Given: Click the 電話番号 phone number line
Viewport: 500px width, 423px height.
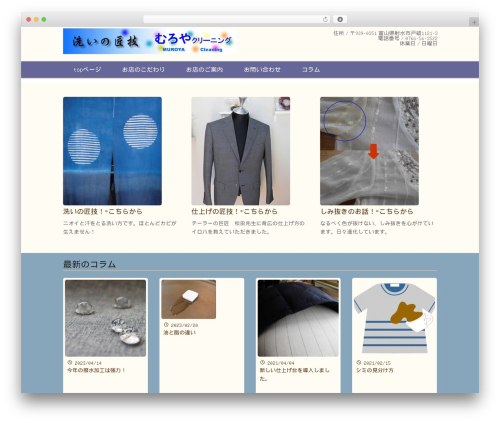Looking at the screenshot, I should click(408, 38).
